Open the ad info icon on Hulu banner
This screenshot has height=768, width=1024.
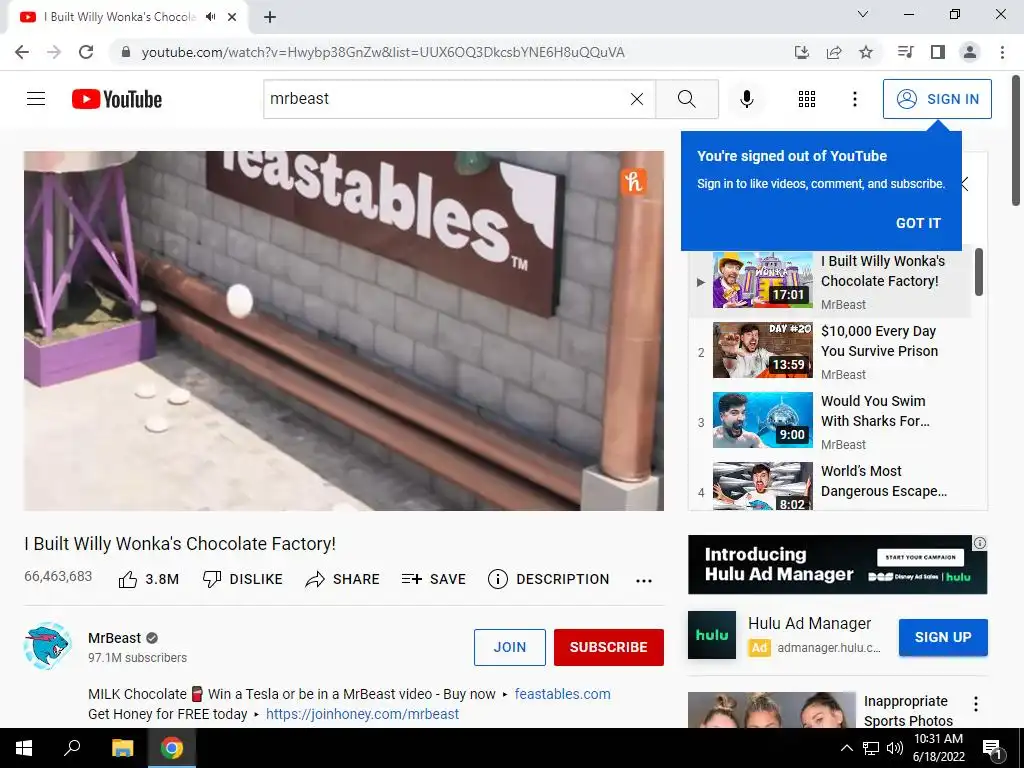[x=980, y=543]
